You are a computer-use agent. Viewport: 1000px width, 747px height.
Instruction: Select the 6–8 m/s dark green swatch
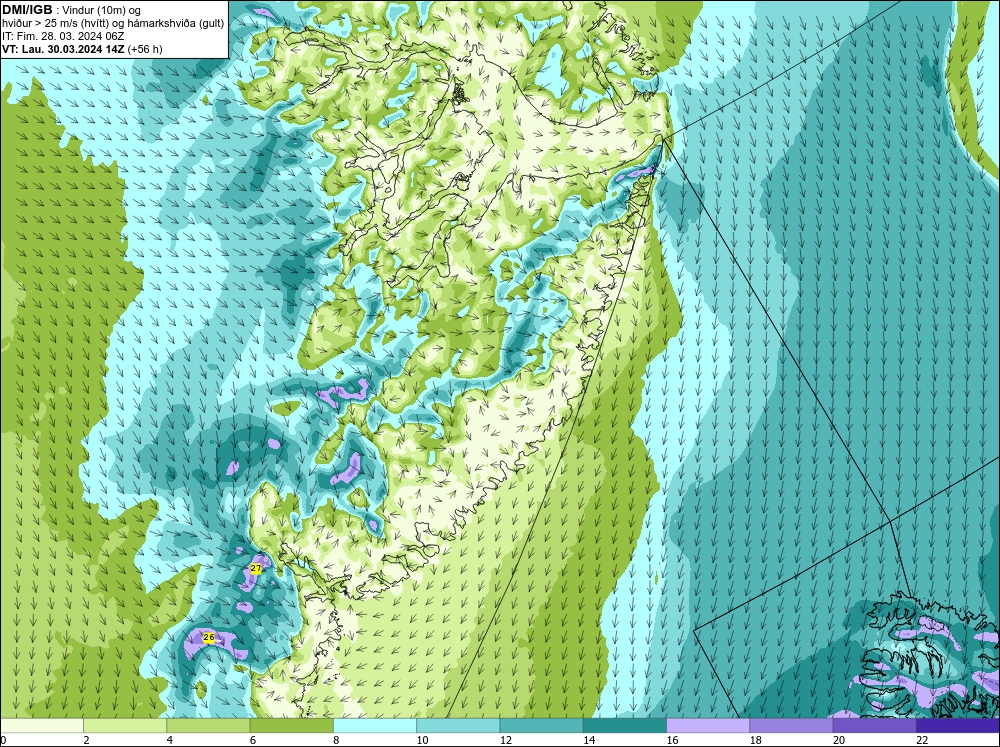point(291,725)
